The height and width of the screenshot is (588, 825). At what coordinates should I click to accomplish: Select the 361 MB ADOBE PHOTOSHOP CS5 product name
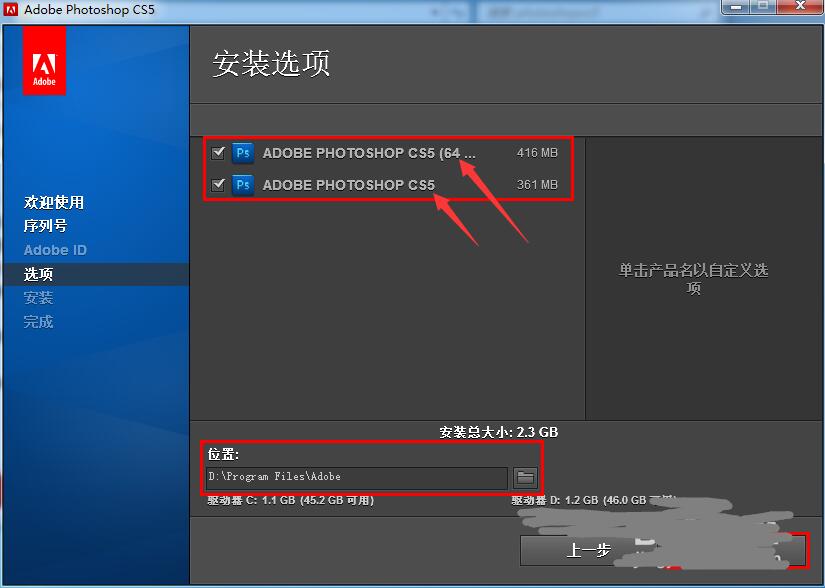[349, 185]
